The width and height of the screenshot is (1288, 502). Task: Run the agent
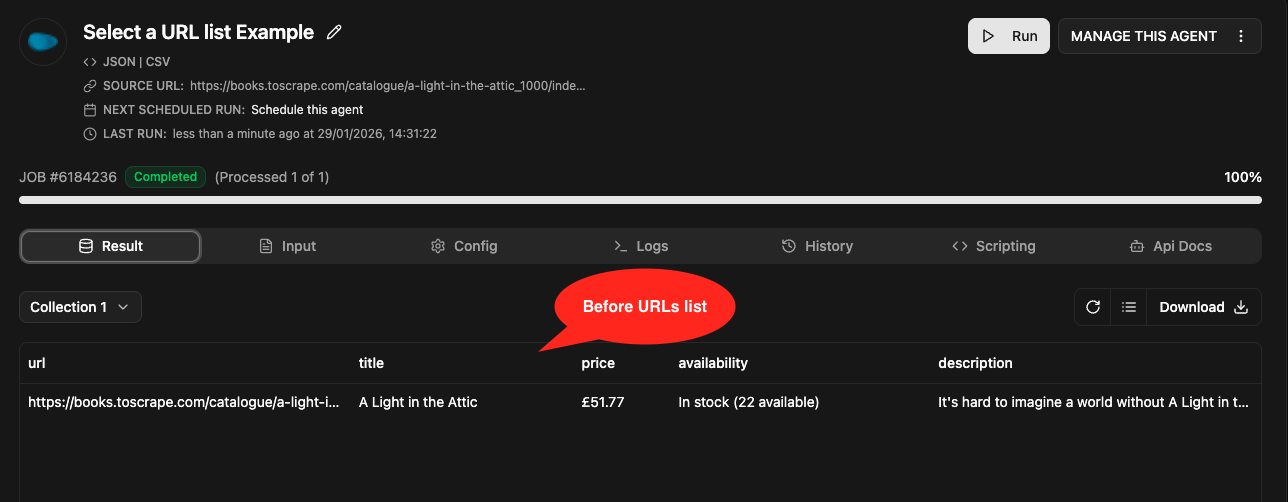pos(1008,36)
